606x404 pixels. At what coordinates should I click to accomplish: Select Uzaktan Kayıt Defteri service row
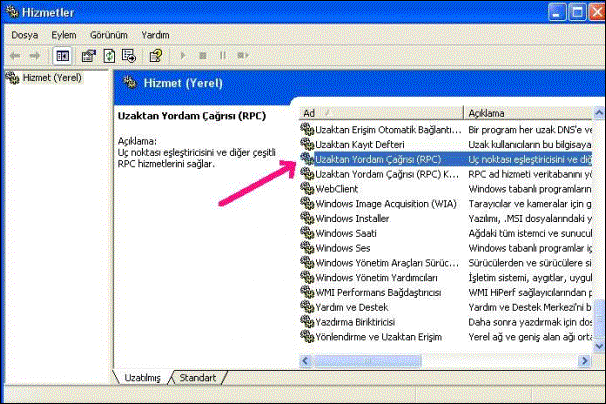tap(360, 145)
